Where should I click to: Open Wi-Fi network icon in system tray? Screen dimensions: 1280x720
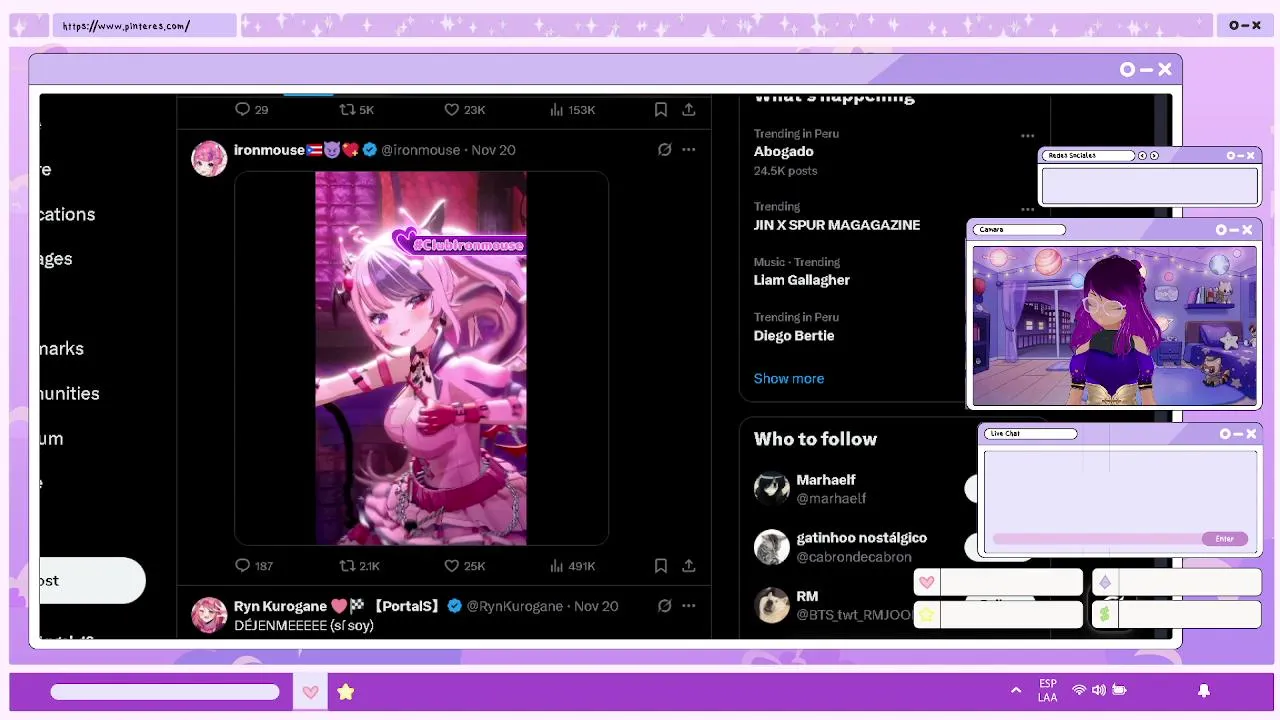click(1079, 690)
